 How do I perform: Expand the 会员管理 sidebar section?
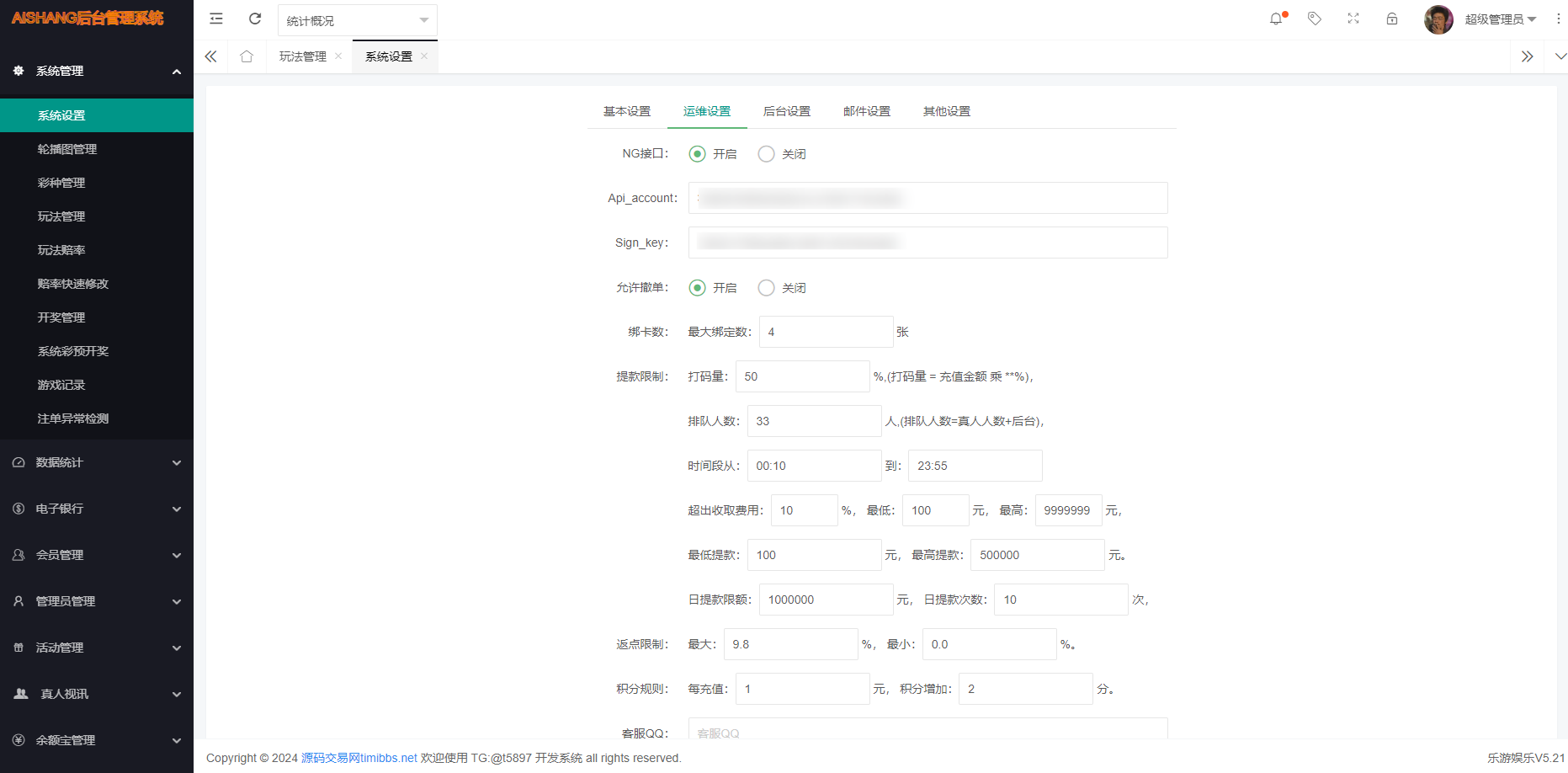coord(61,555)
